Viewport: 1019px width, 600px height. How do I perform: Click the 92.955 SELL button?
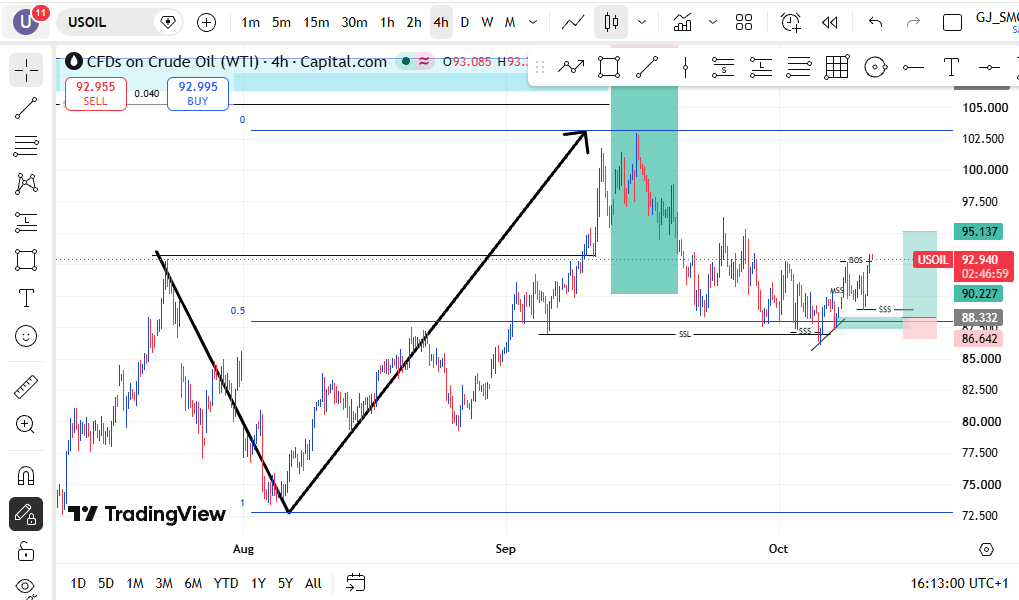pos(96,94)
